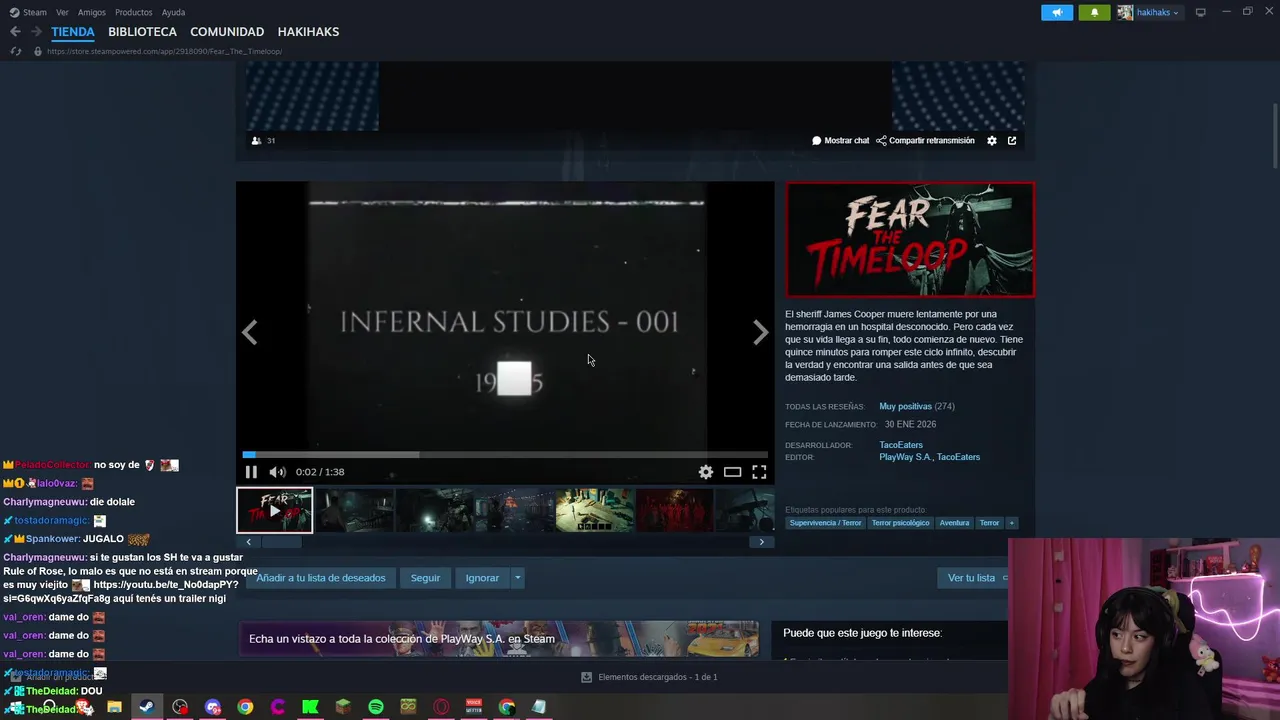Open the Amigos menu

click(92, 12)
